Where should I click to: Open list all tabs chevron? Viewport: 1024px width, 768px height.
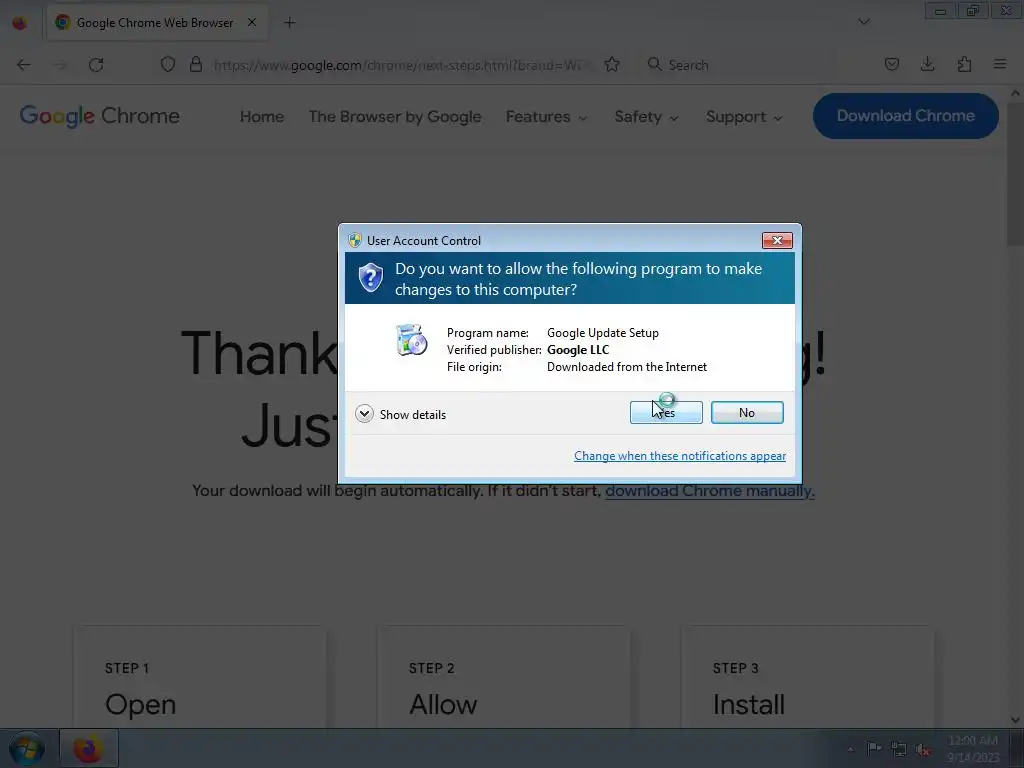coord(863,22)
